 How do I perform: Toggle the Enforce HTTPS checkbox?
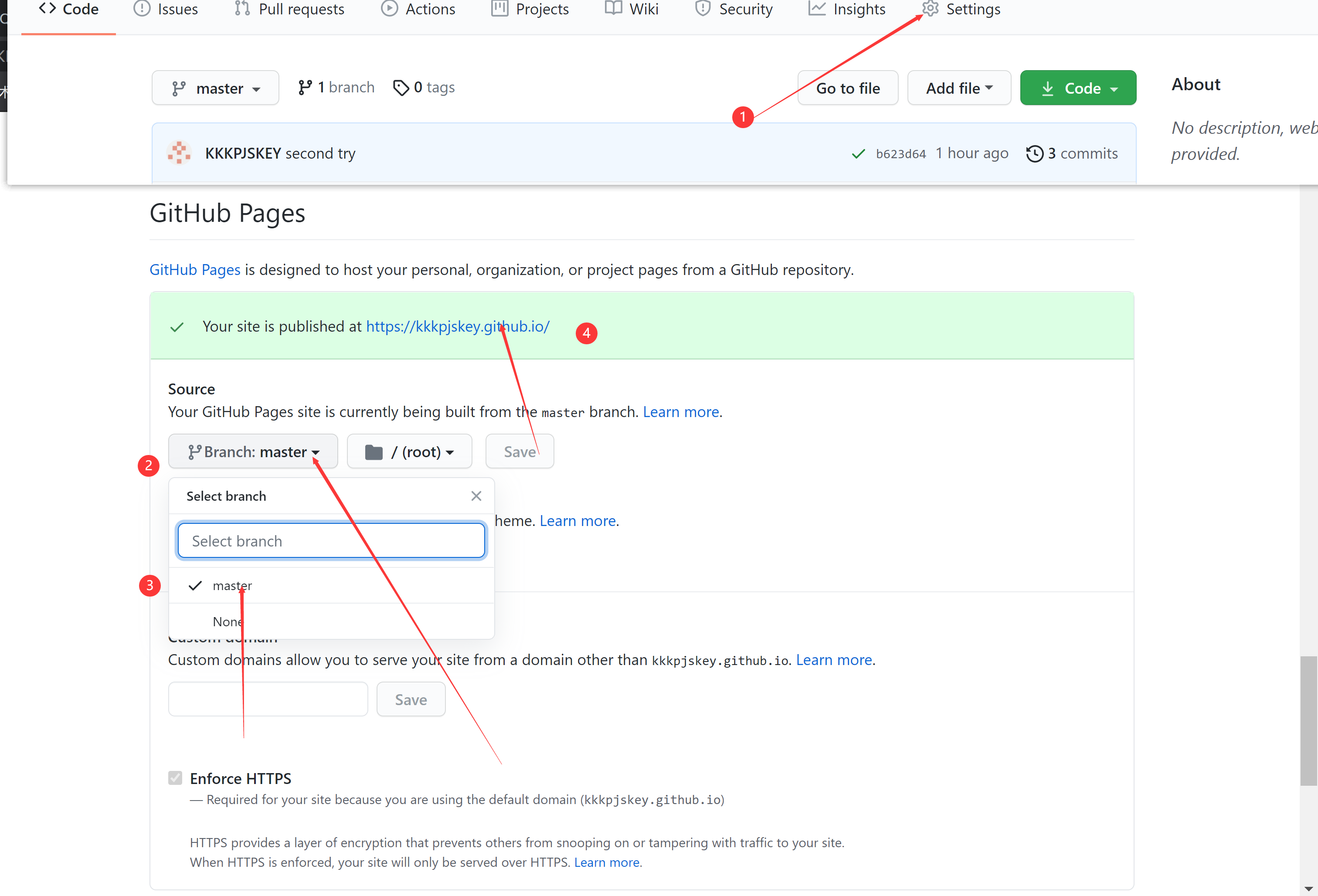coord(175,778)
